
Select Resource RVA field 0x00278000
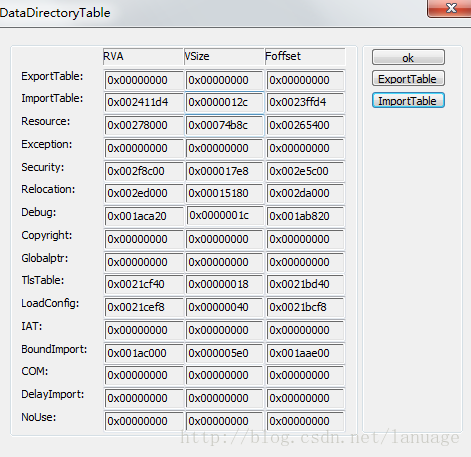click(x=144, y=125)
